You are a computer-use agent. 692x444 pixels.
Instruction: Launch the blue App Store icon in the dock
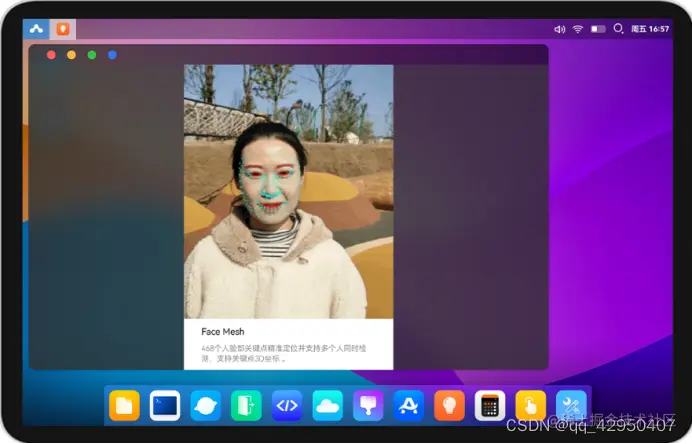(409, 405)
